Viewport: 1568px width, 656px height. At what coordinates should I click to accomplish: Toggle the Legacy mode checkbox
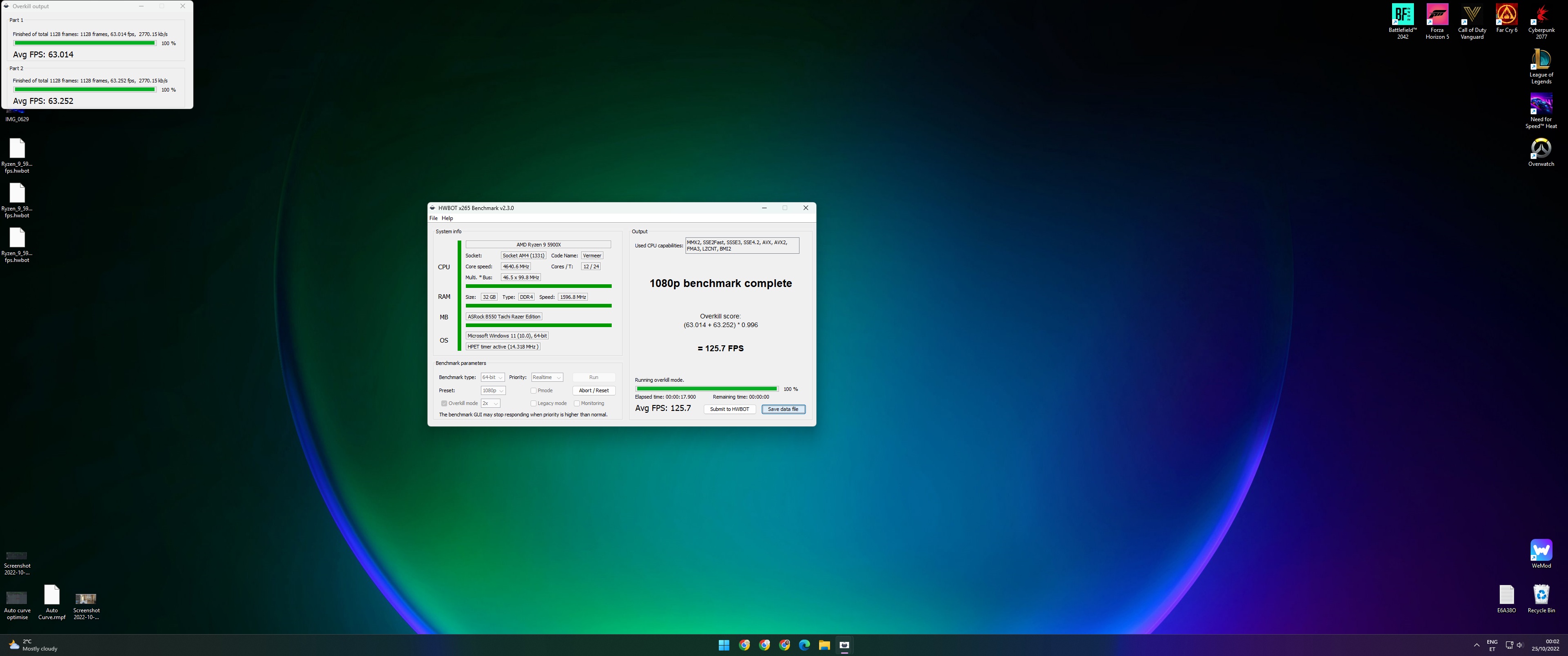pos(533,404)
